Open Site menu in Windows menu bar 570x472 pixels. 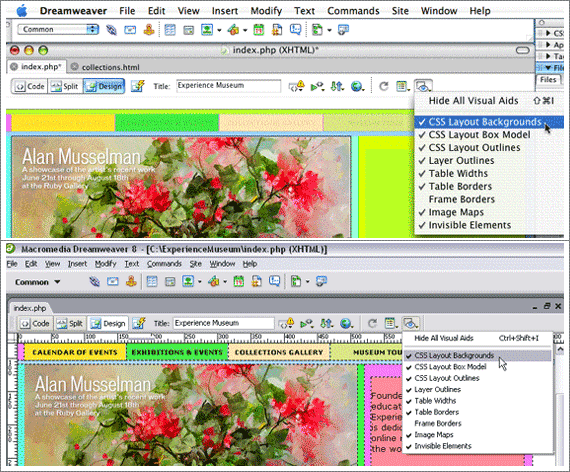tap(196, 264)
